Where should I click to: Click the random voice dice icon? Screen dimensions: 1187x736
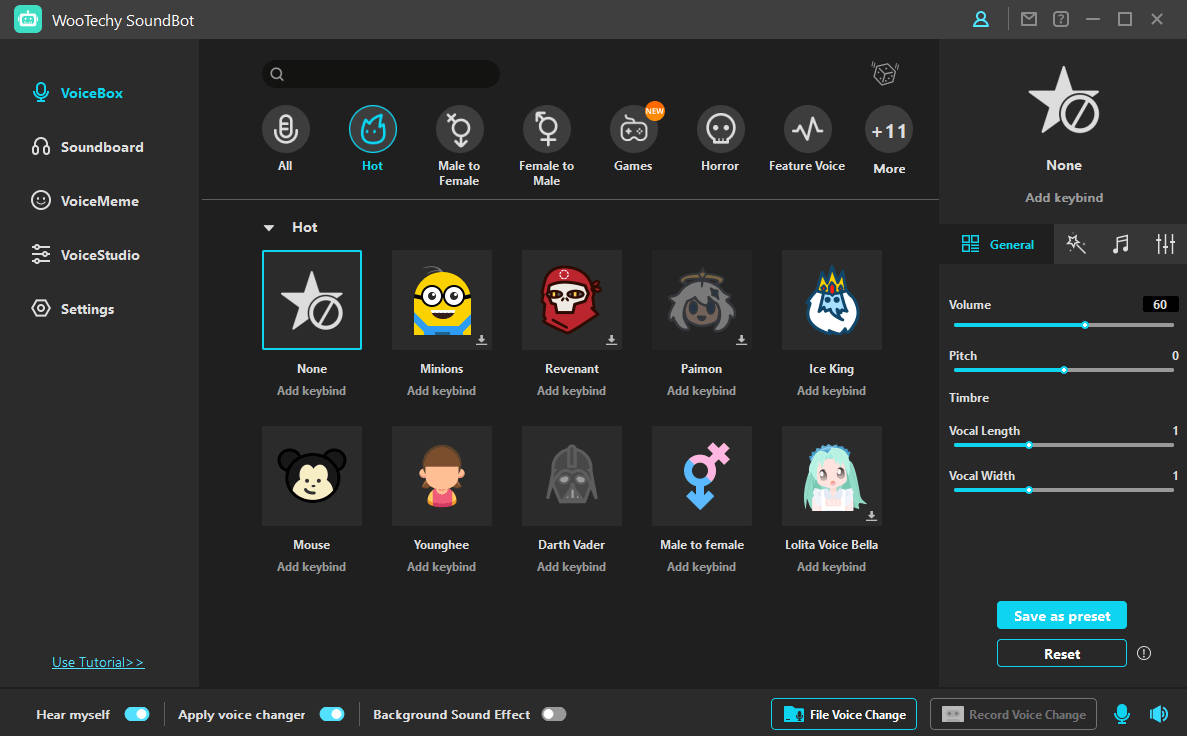(x=884, y=73)
